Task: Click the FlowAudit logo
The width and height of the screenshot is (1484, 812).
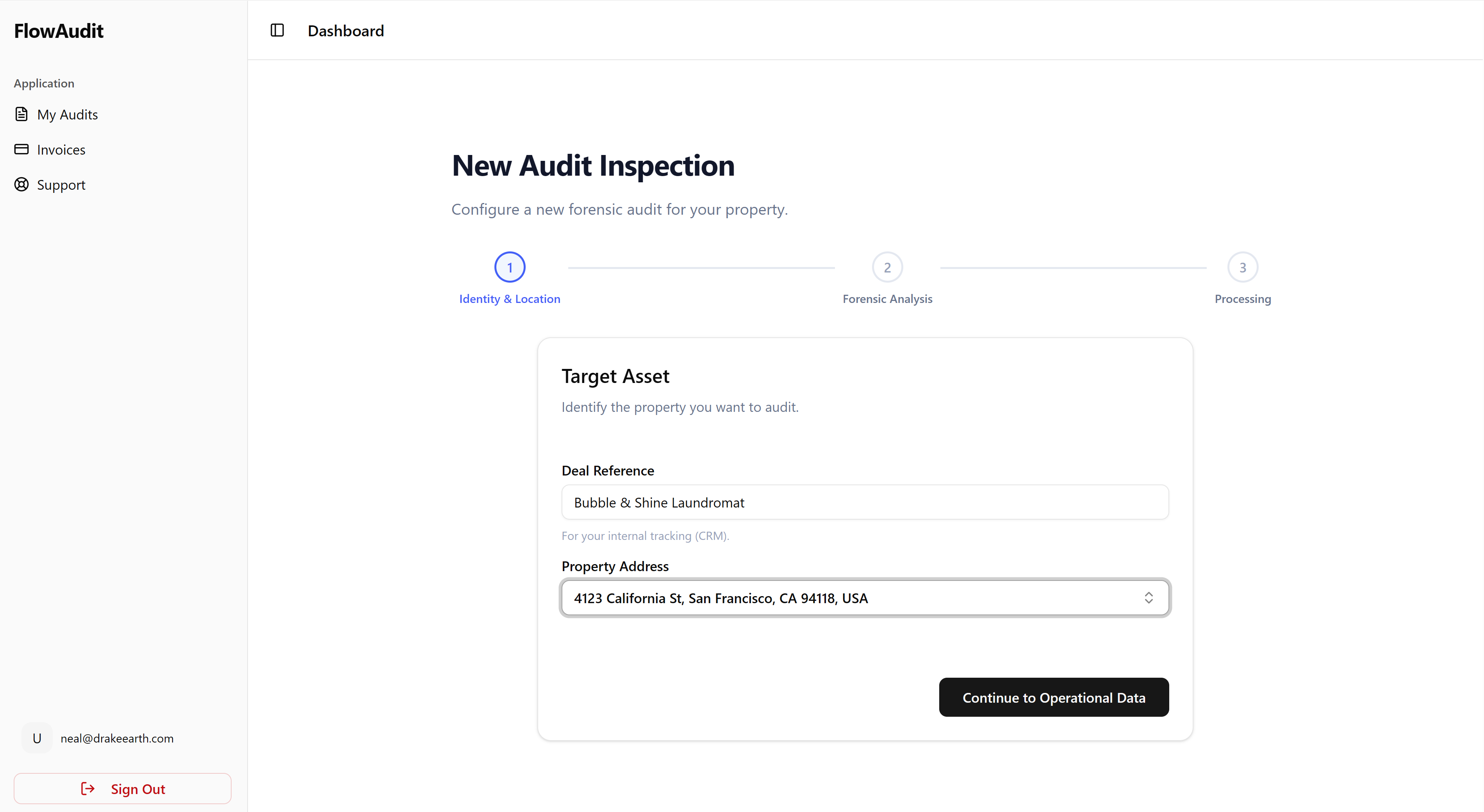Action: [x=58, y=30]
